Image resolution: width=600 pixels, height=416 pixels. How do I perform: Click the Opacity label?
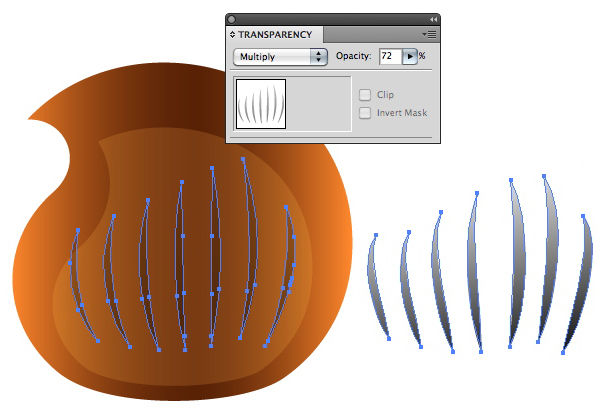coord(354,56)
